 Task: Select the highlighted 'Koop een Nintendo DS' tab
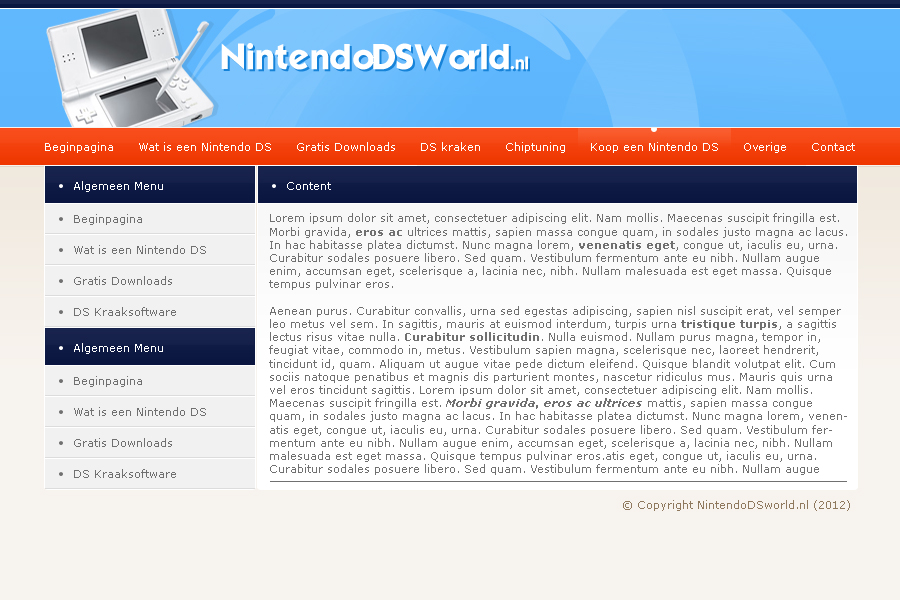click(x=654, y=147)
